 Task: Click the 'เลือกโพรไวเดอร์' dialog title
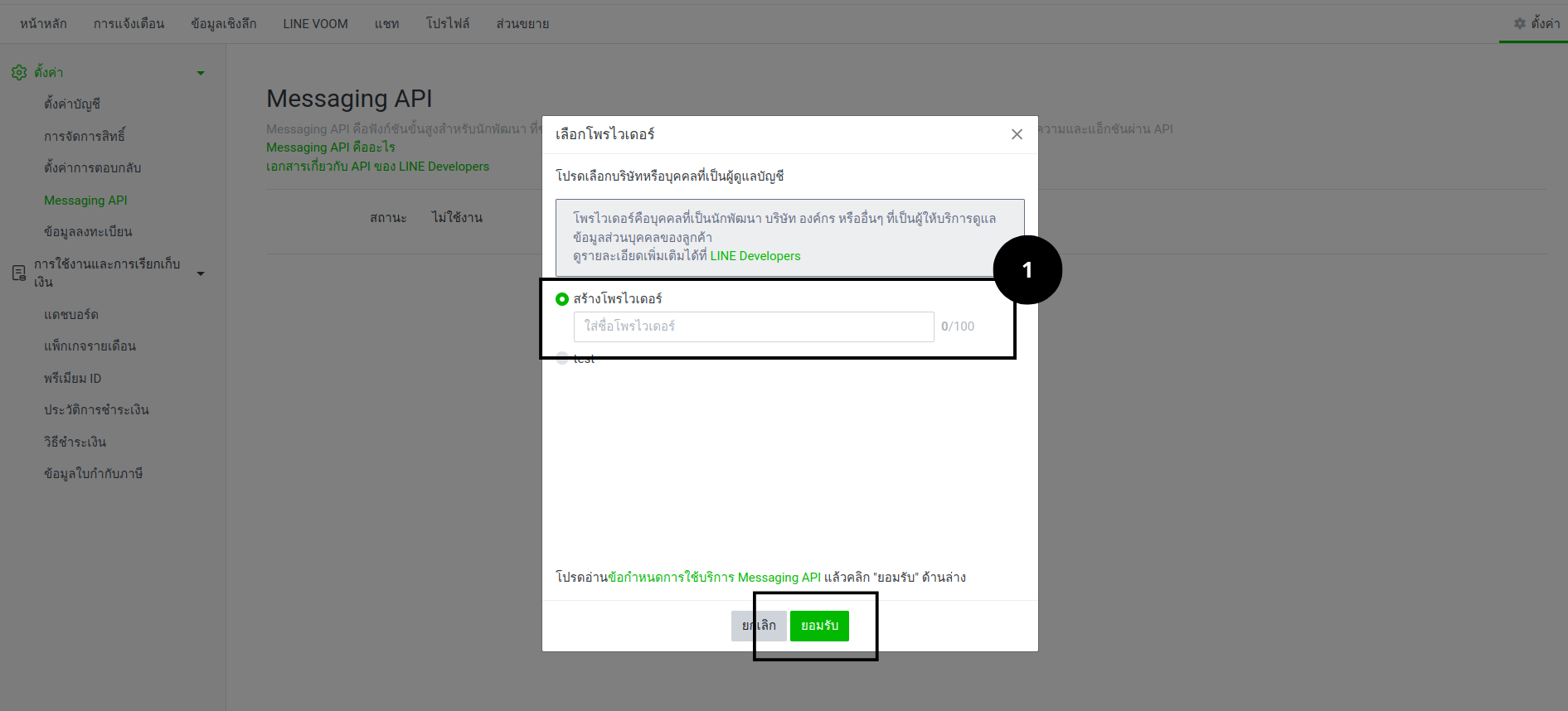point(605,134)
